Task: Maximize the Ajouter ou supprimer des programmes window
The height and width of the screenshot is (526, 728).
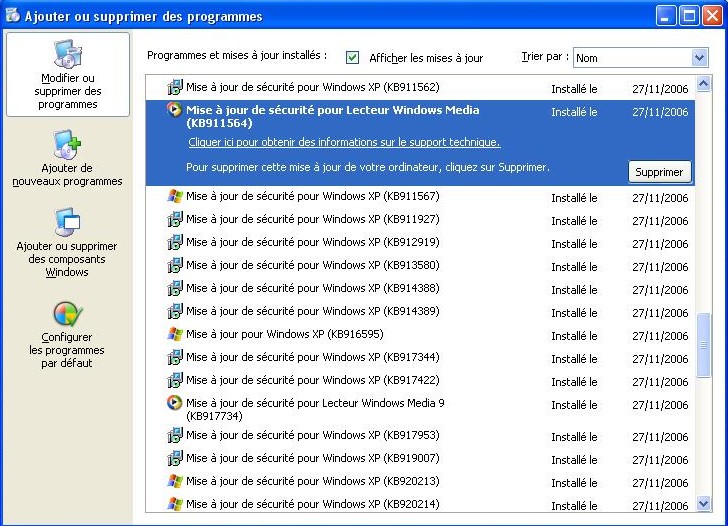Action: 689,16
